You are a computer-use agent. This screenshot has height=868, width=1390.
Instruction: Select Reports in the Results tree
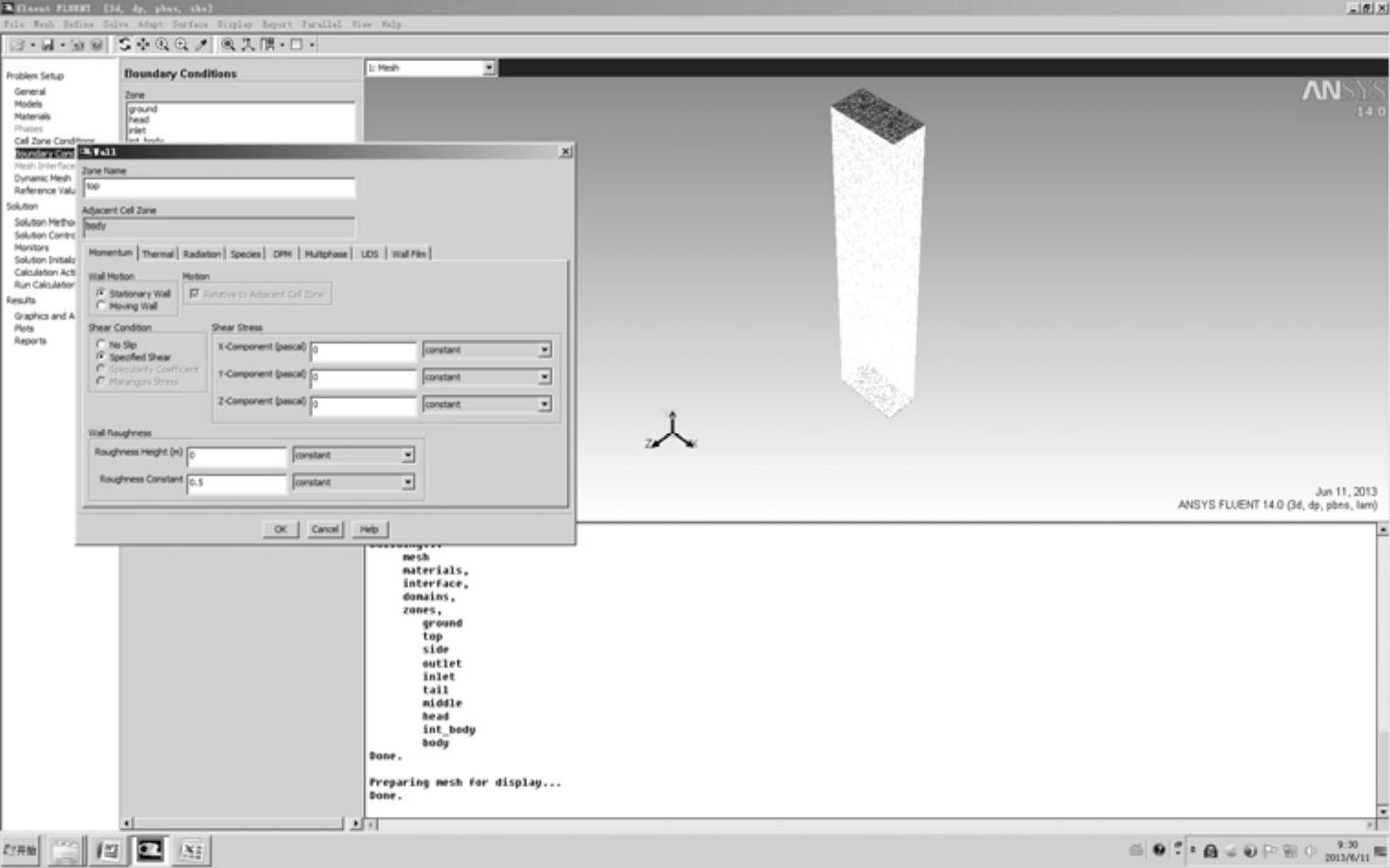29,341
